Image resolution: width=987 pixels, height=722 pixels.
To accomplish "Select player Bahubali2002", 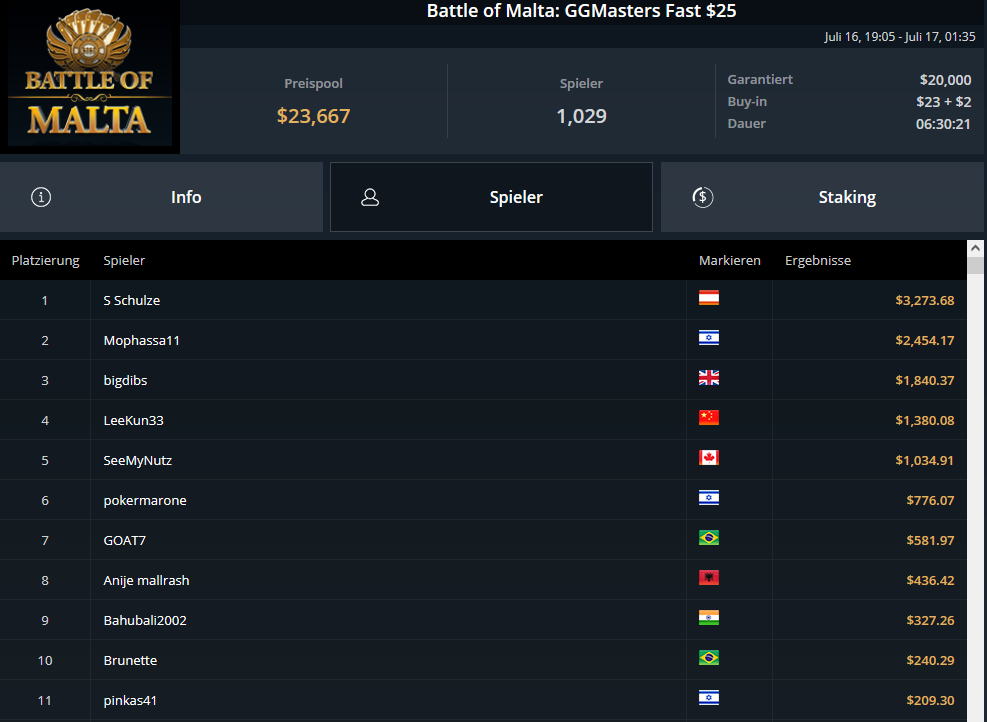I will (x=145, y=620).
